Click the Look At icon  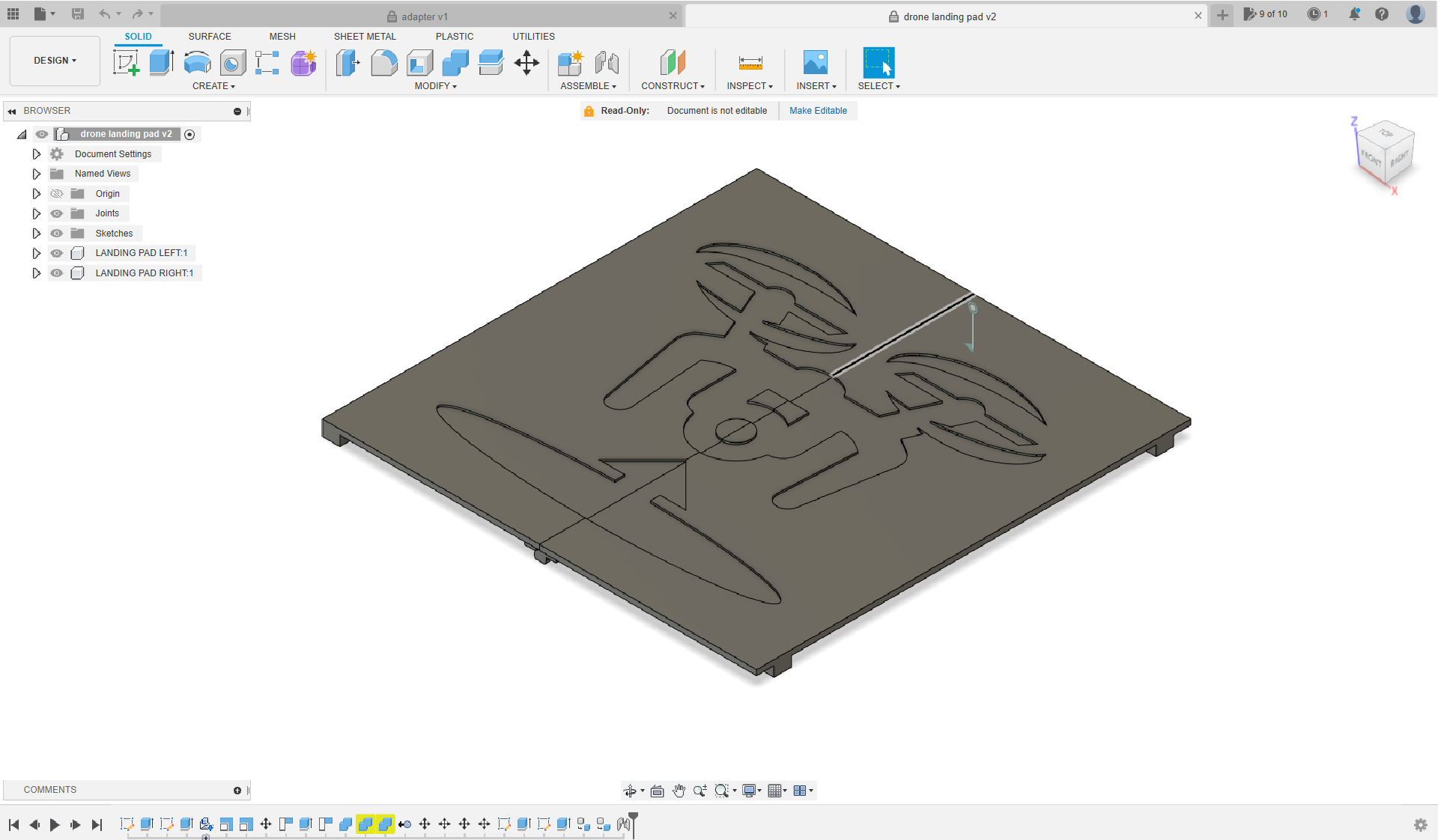[657, 791]
